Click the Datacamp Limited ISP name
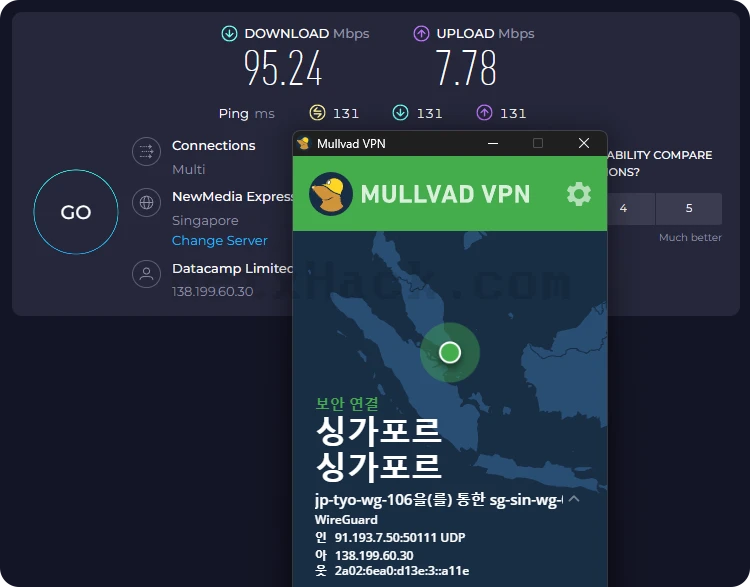750x587 pixels. coord(232,268)
